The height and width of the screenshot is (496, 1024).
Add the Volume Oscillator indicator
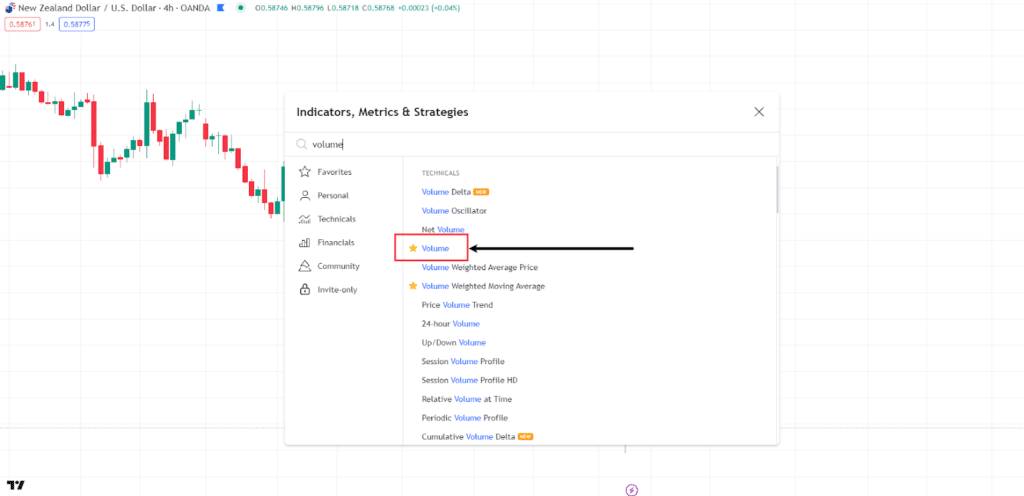click(454, 211)
